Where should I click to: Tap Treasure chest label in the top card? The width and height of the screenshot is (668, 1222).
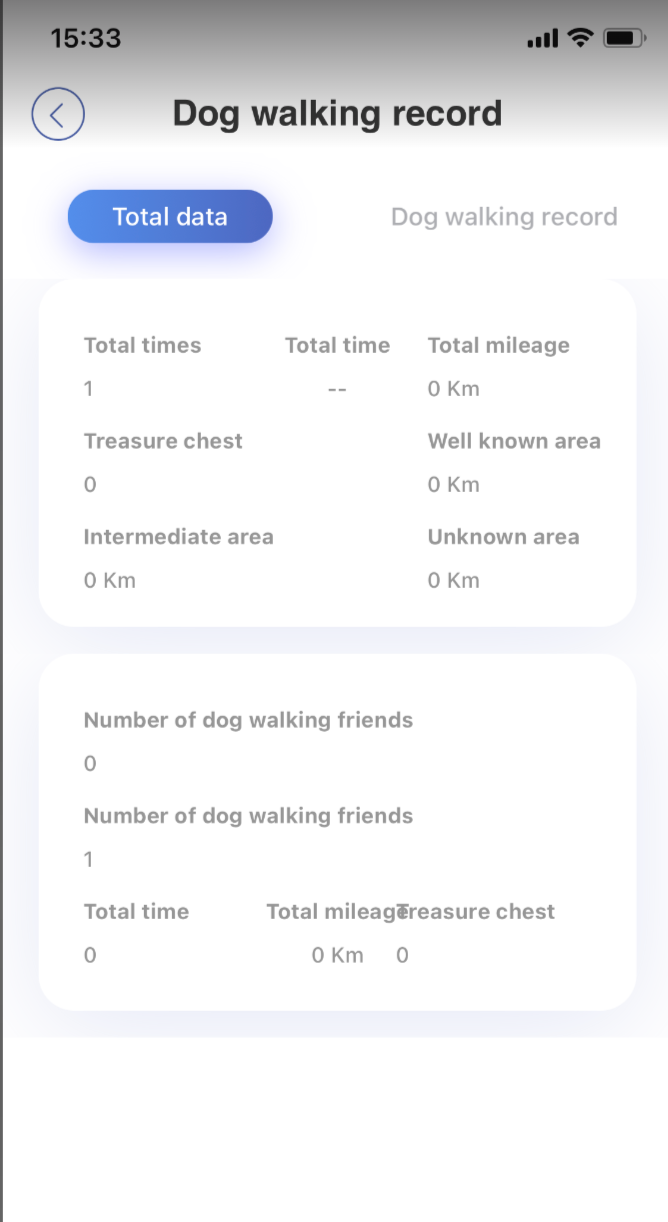click(x=163, y=441)
